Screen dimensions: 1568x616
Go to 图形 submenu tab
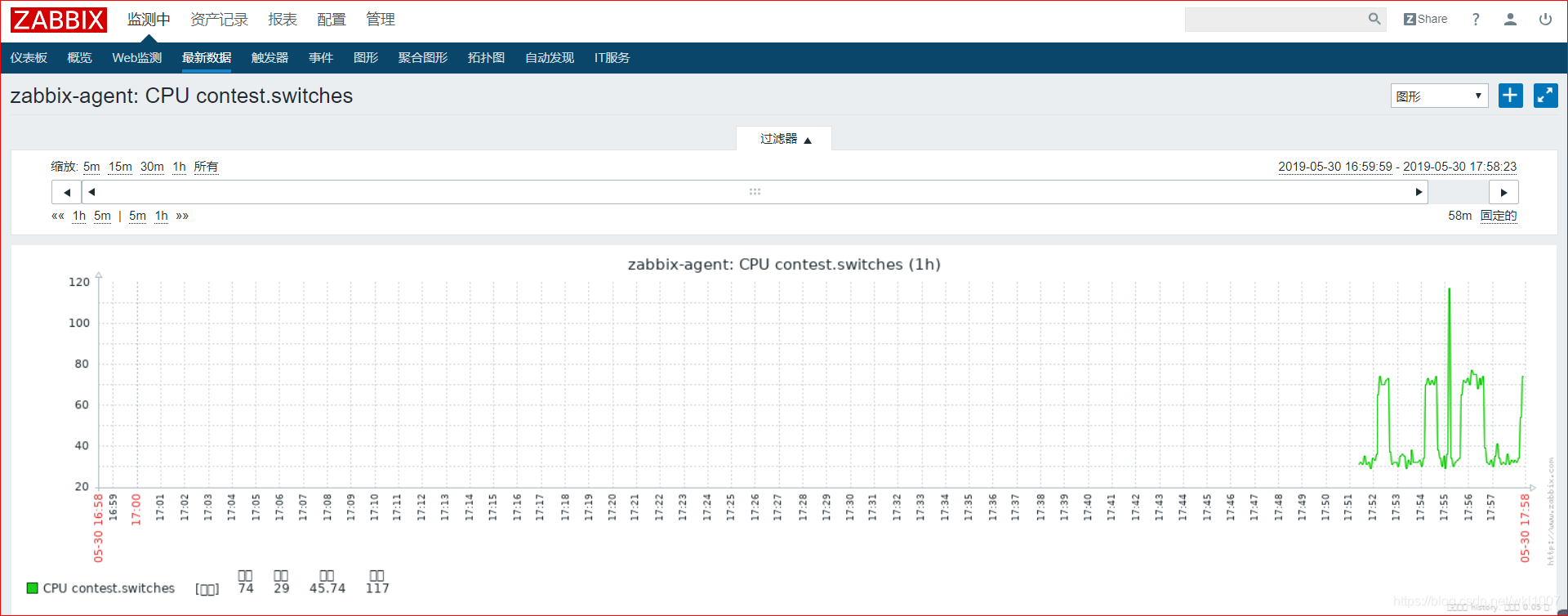point(366,58)
